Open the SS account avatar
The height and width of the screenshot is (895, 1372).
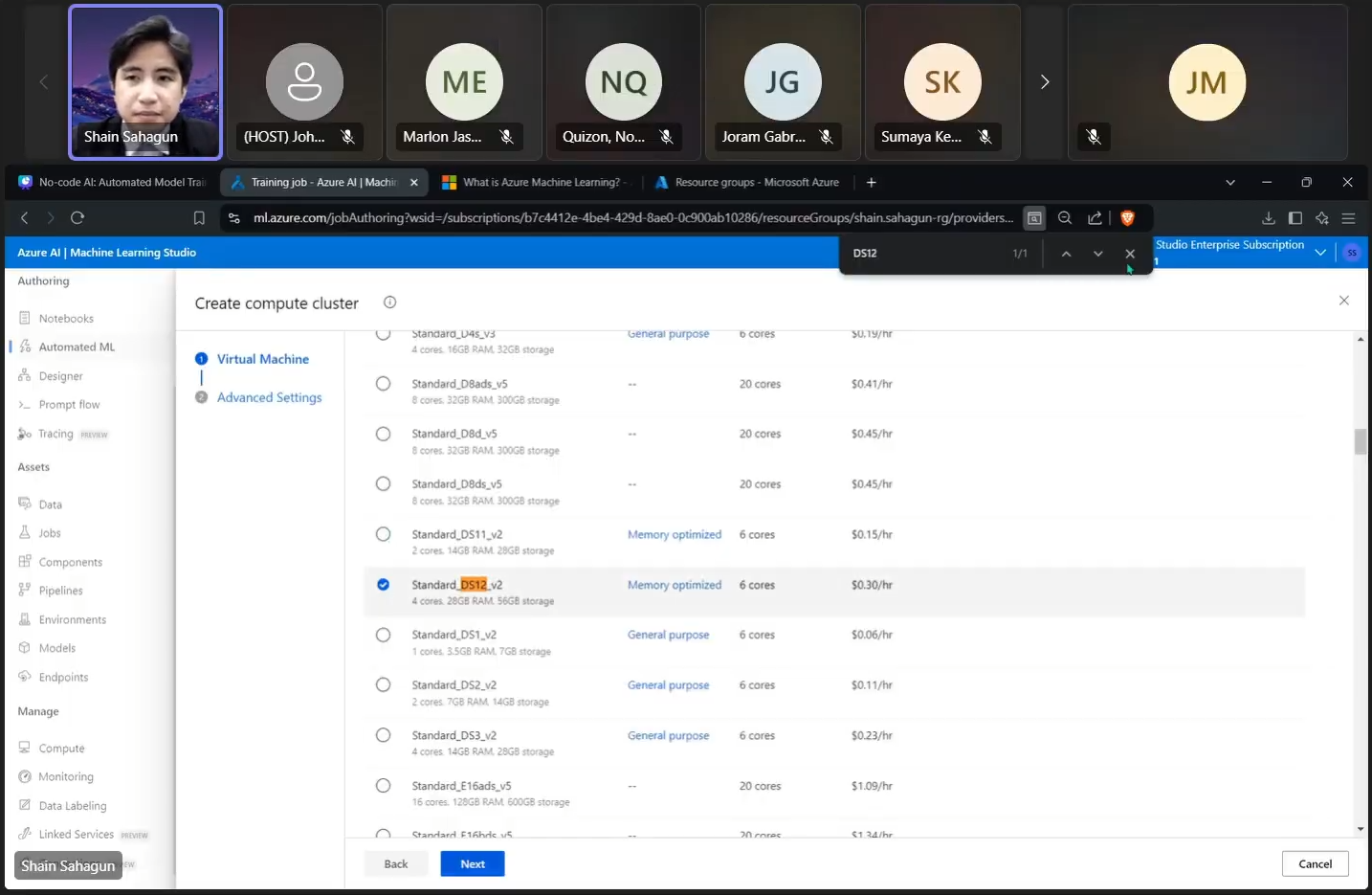click(x=1352, y=253)
